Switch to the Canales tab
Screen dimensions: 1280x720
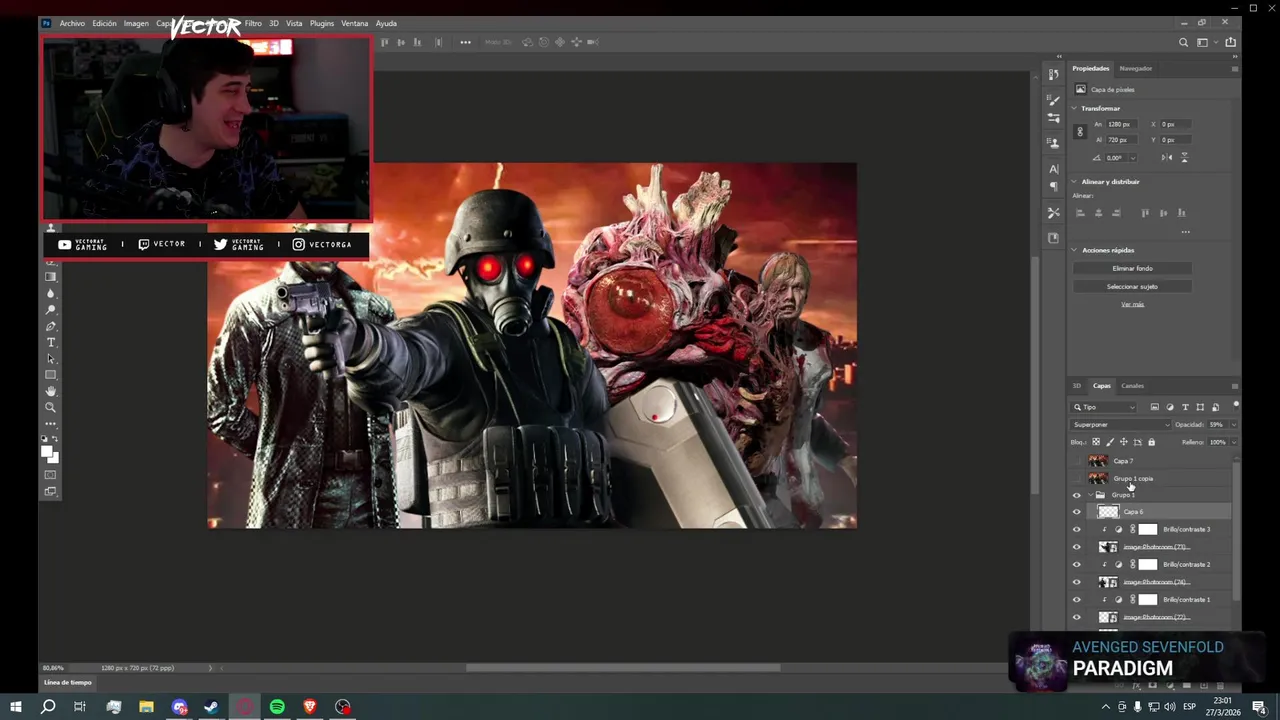(x=1132, y=386)
